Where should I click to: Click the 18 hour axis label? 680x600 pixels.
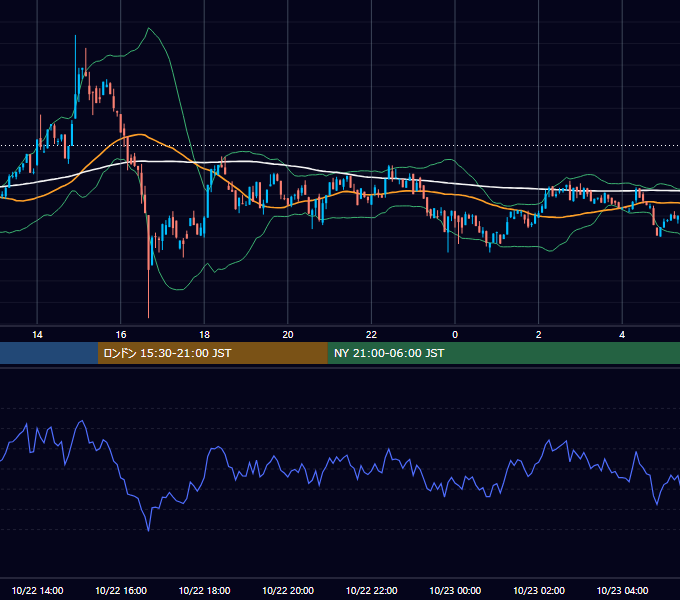coord(204,335)
